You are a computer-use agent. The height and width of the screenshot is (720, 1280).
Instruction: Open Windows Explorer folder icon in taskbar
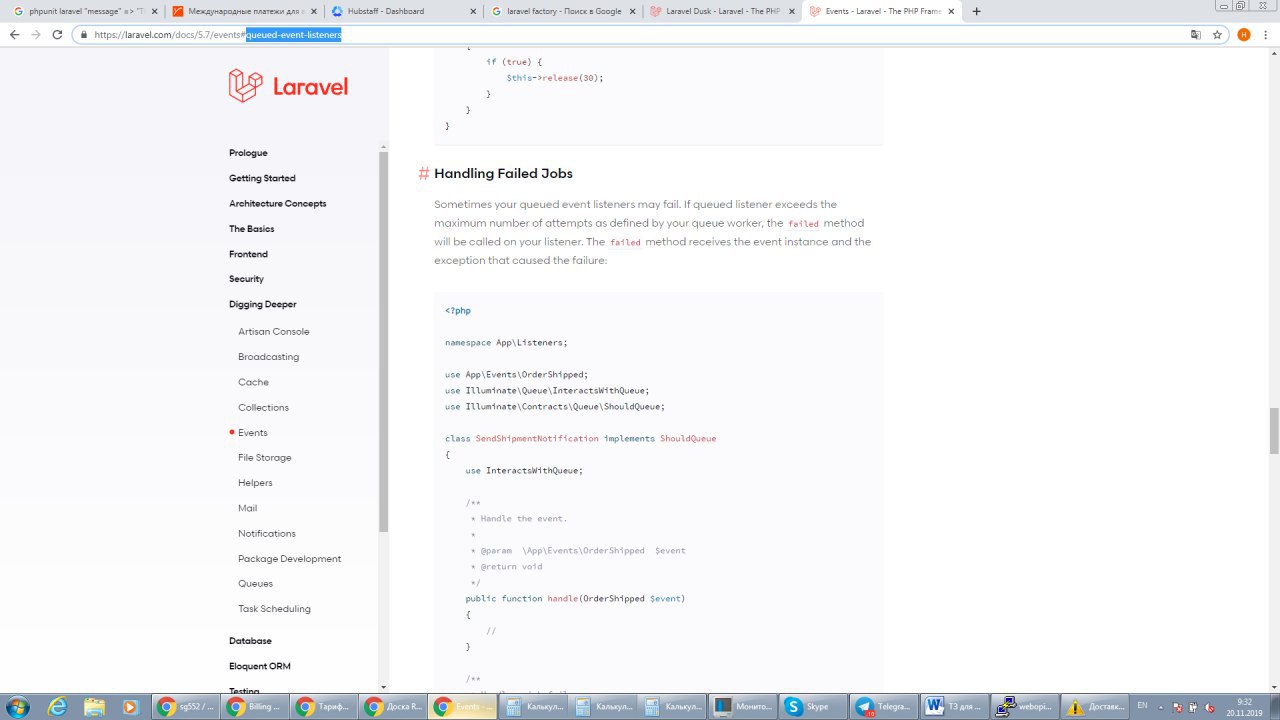click(94, 706)
